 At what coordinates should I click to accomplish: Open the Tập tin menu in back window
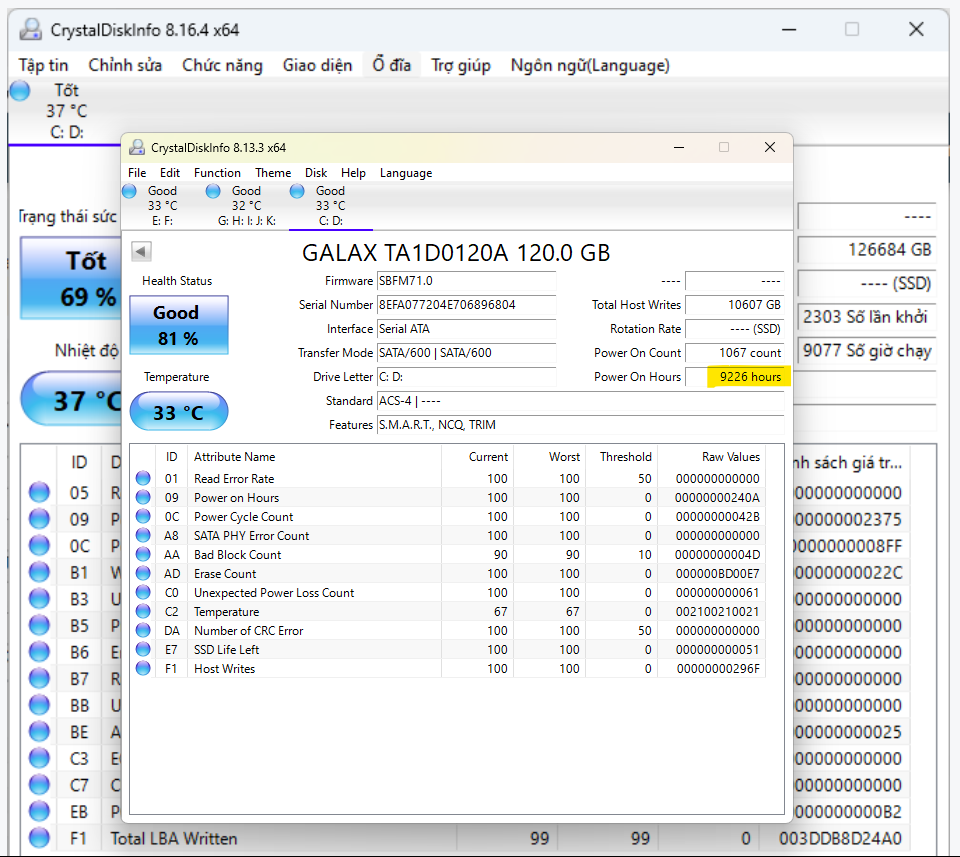point(43,65)
